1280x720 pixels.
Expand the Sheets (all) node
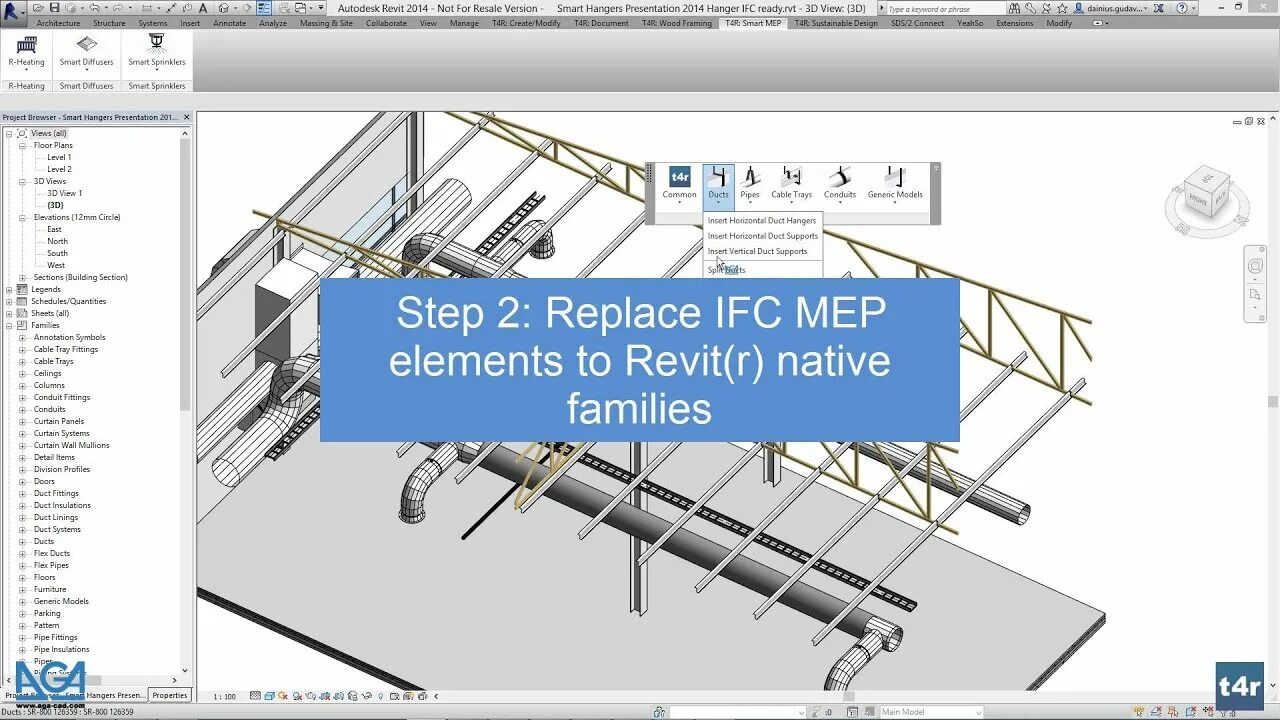pyautogui.click(x=10, y=313)
